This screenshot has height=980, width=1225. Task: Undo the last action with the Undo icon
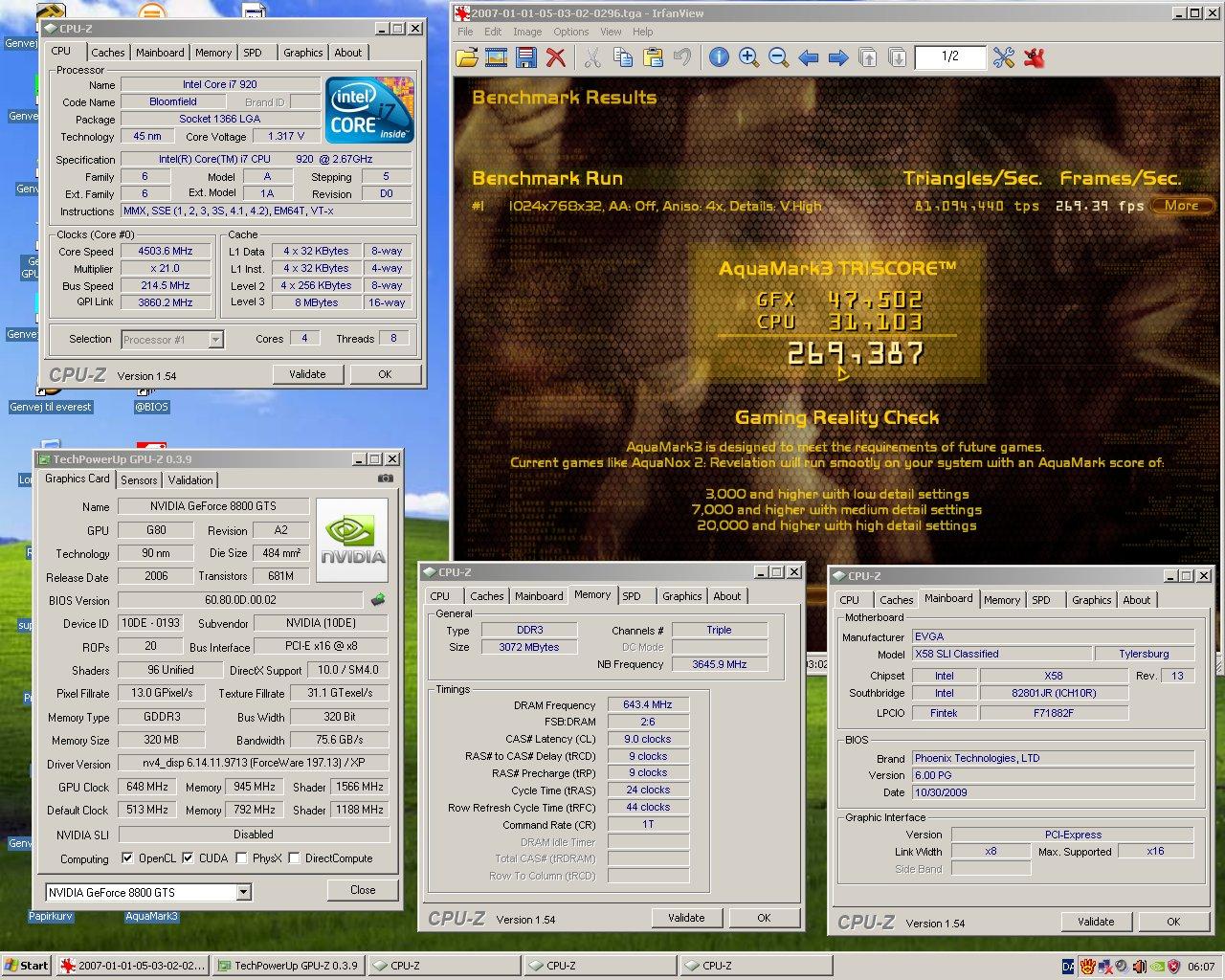(682, 57)
